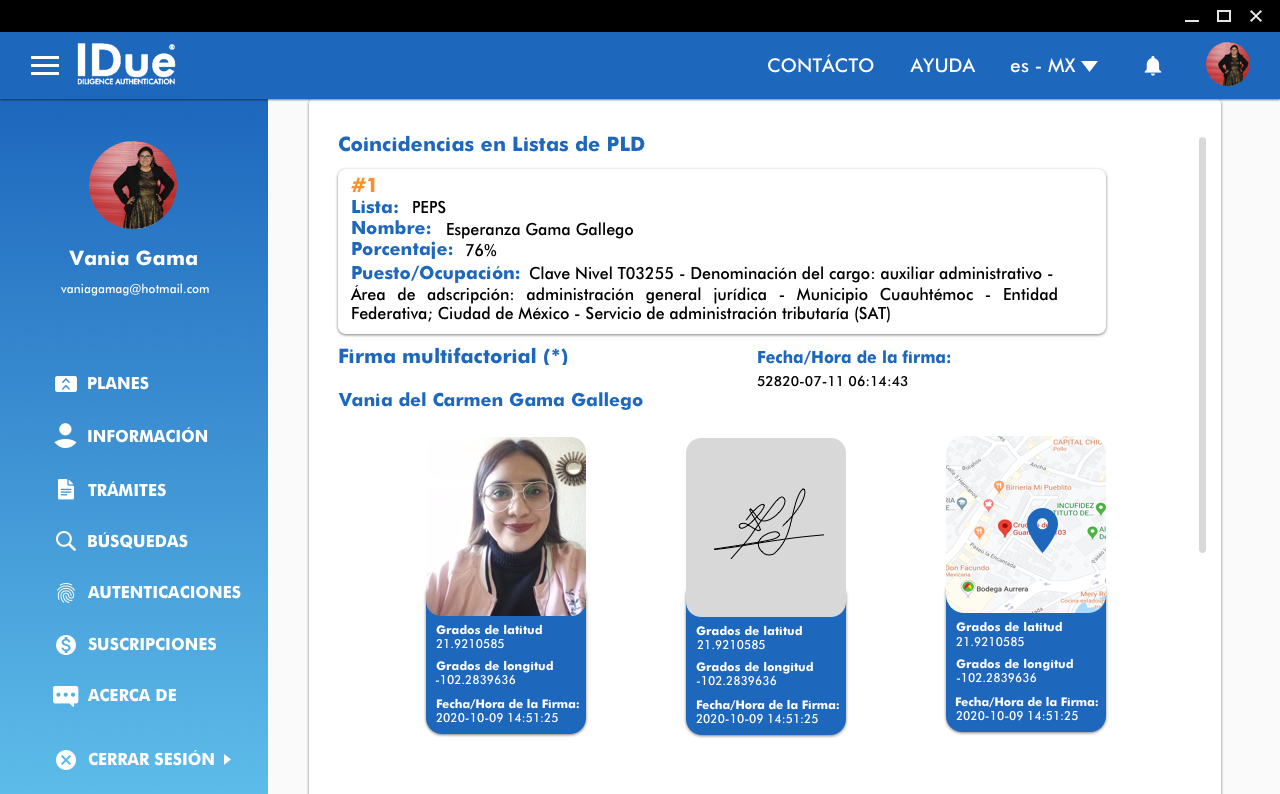Click the vertical scrollbar thumb
The image size is (1280, 794).
click(1202, 344)
